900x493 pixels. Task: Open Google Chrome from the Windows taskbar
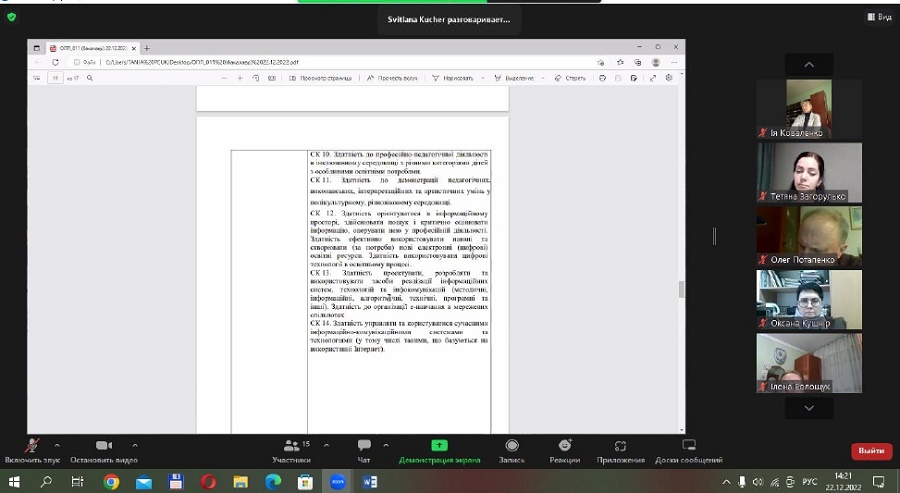tap(111, 481)
